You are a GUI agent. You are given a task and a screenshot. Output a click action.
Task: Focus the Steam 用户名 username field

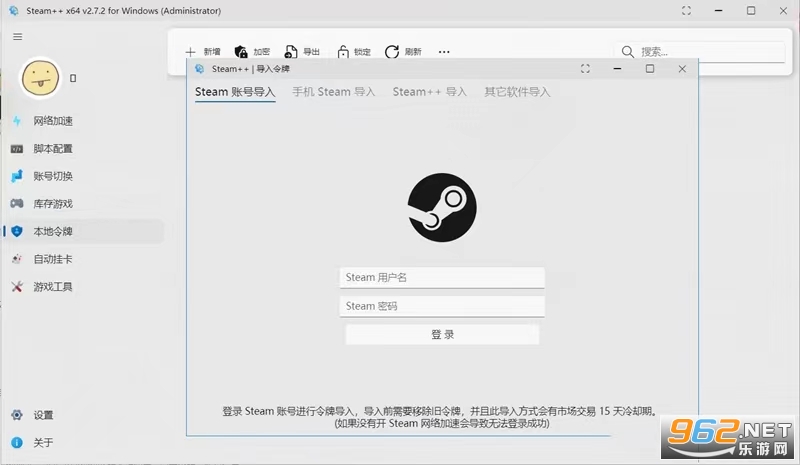(442, 278)
